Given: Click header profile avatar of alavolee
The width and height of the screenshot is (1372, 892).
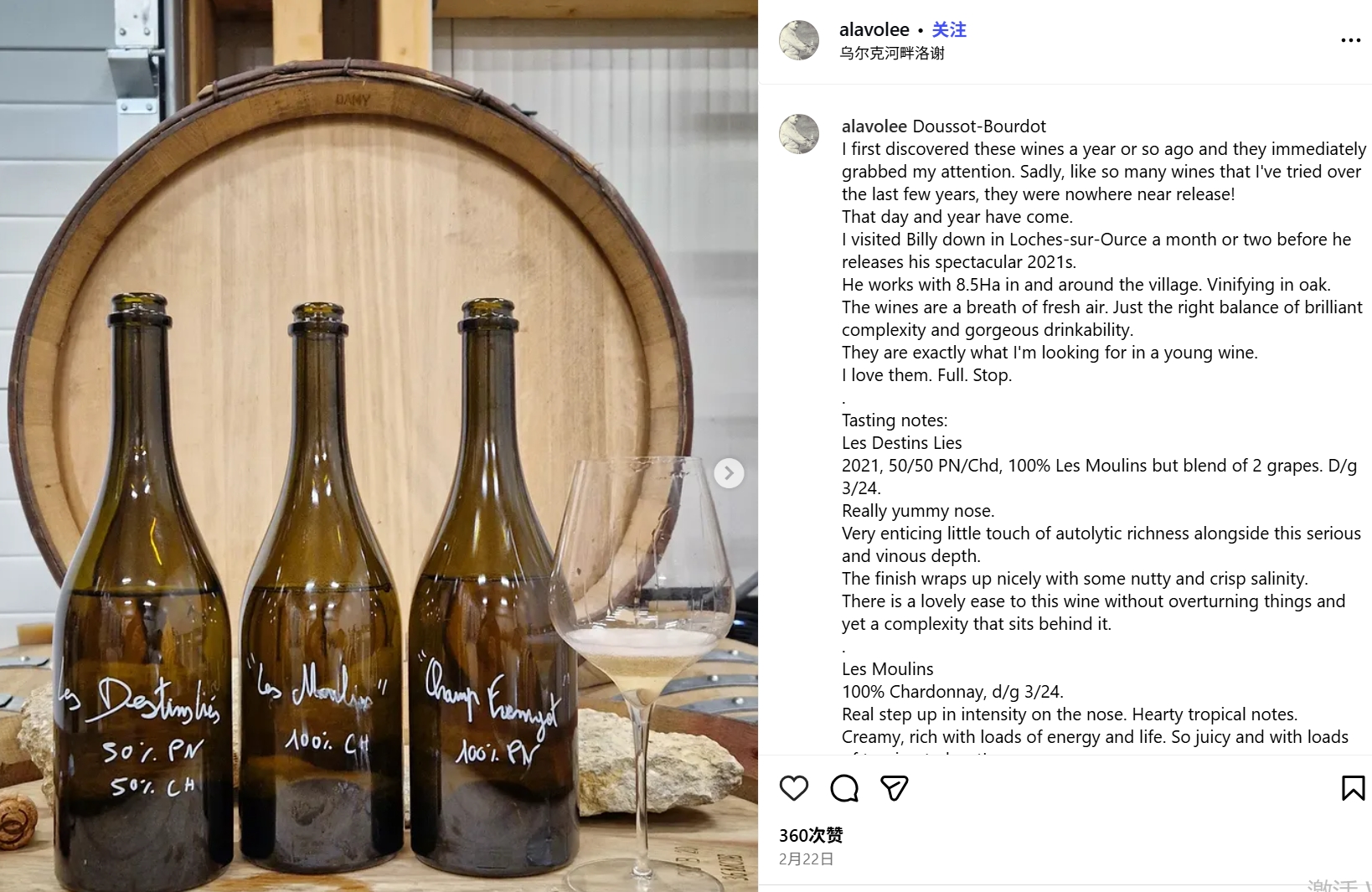Looking at the screenshot, I should click(x=799, y=40).
